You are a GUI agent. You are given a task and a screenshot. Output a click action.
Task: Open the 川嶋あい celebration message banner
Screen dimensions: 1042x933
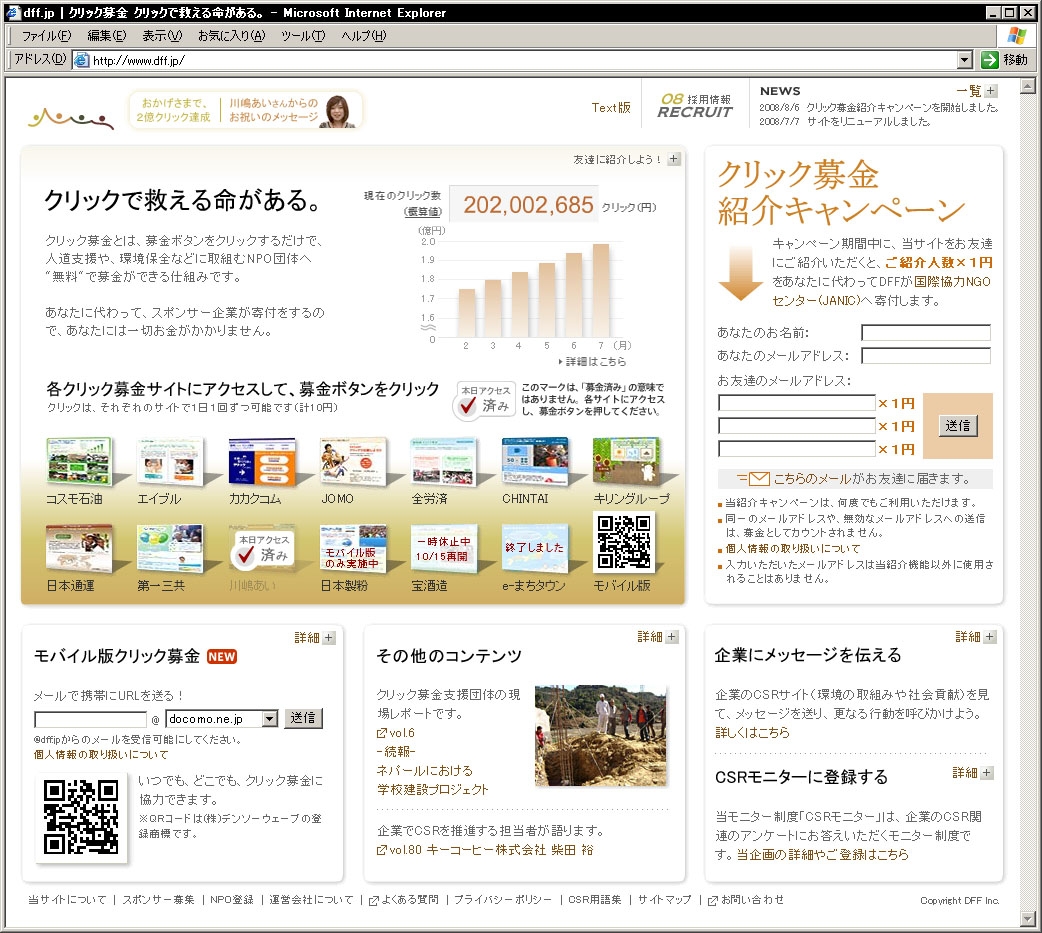pos(246,110)
